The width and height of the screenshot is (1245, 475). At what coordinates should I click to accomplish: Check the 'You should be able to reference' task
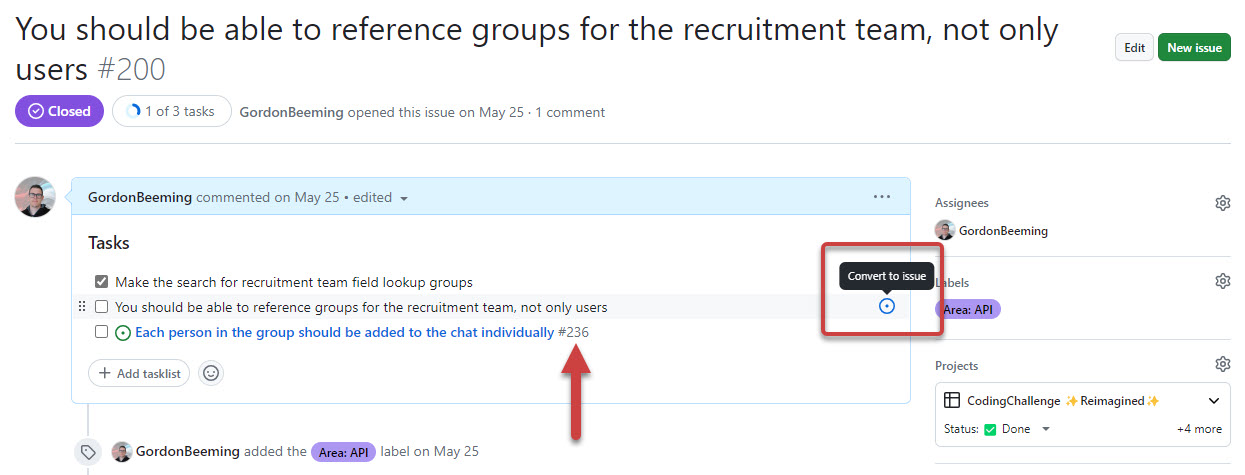pos(101,307)
